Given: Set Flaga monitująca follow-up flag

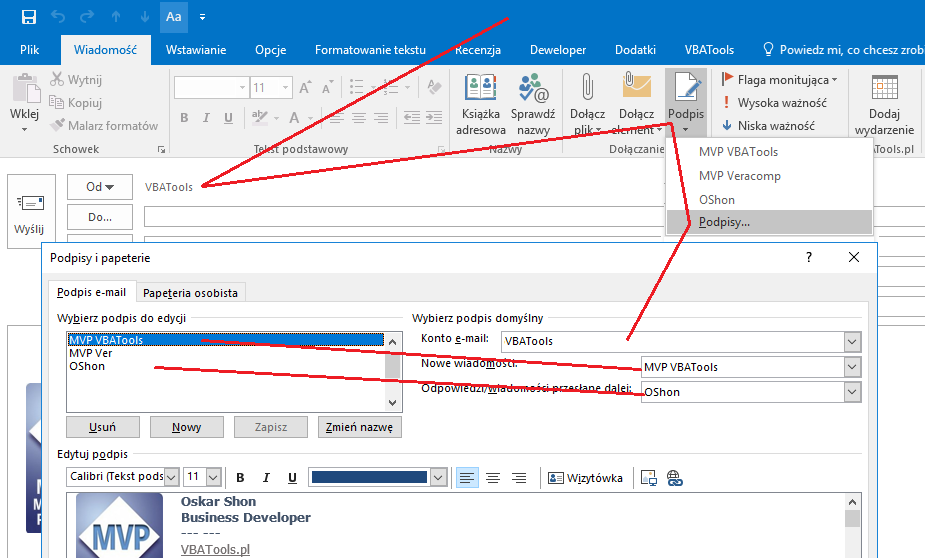Looking at the screenshot, I should [x=780, y=80].
